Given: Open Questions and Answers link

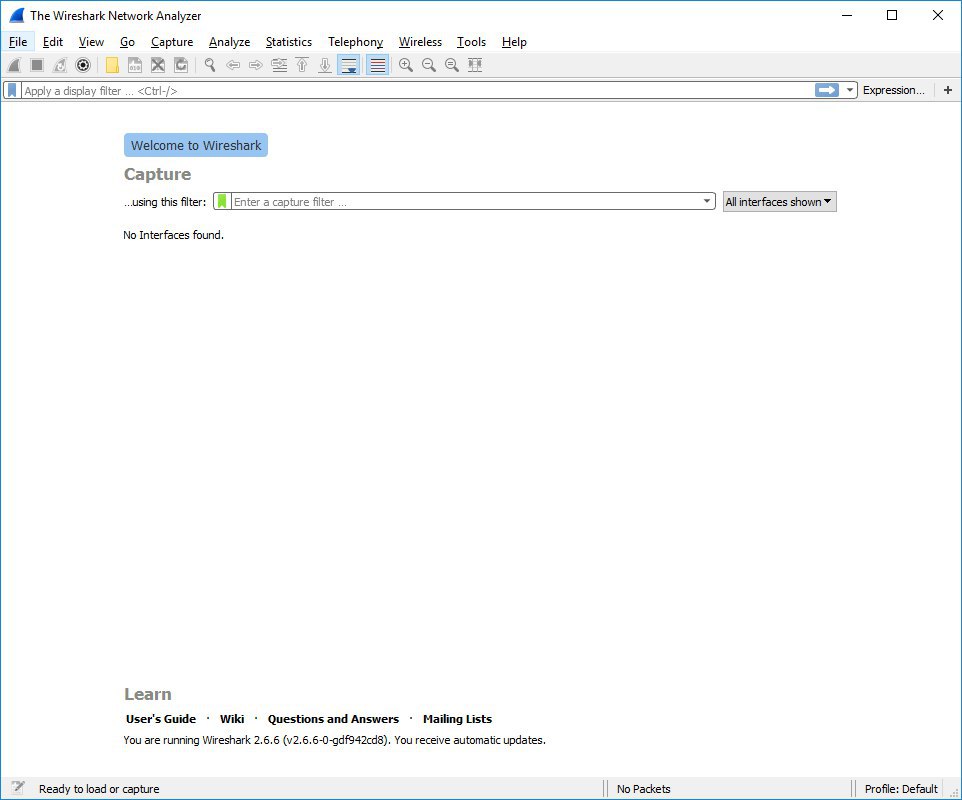Looking at the screenshot, I should click(x=333, y=719).
